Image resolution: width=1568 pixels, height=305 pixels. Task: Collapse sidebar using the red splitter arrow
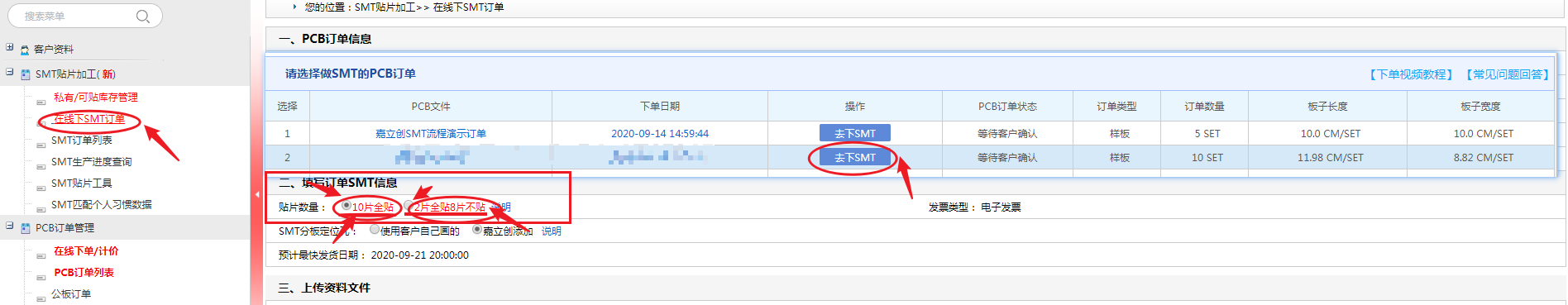[x=257, y=194]
